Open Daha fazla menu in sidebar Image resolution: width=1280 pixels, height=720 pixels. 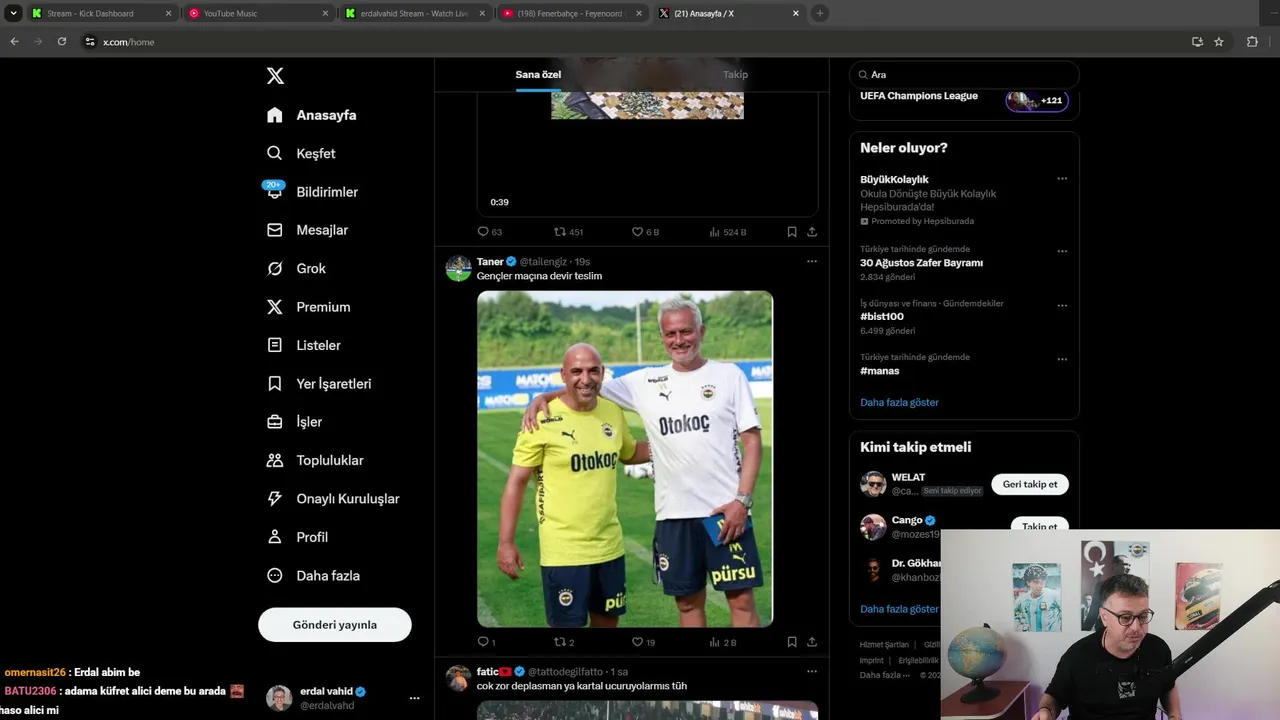click(x=313, y=576)
